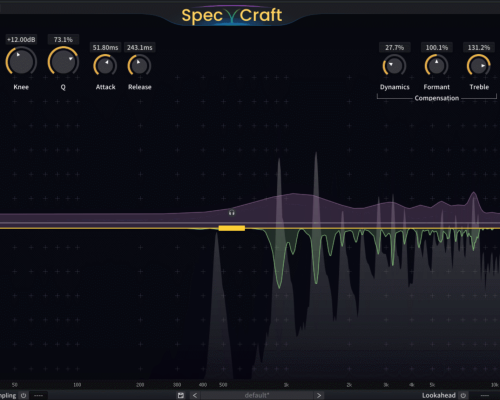Click the Attack knob
The height and width of the screenshot is (400, 500).
(105, 66)
